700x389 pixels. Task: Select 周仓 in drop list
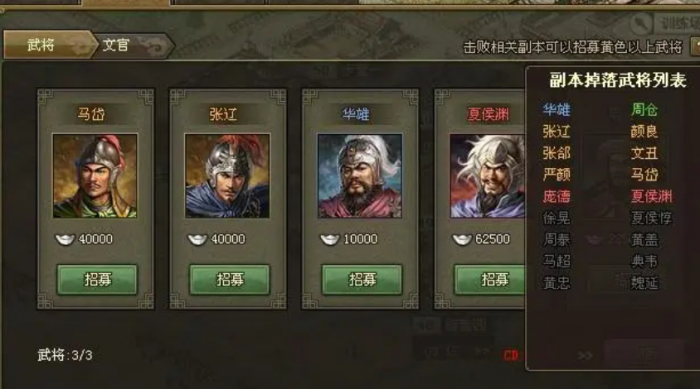click(644, 109)
